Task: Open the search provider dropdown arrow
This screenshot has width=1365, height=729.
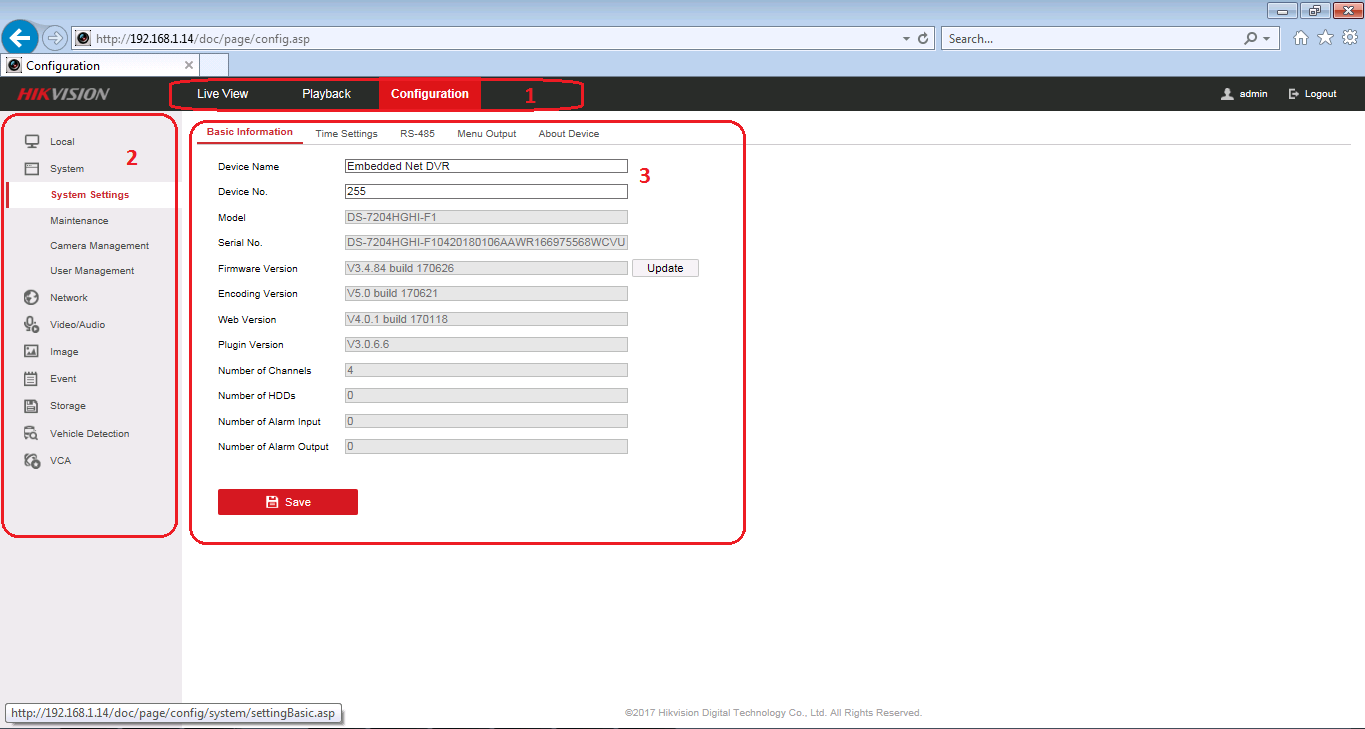Action: coord(1266,38)
